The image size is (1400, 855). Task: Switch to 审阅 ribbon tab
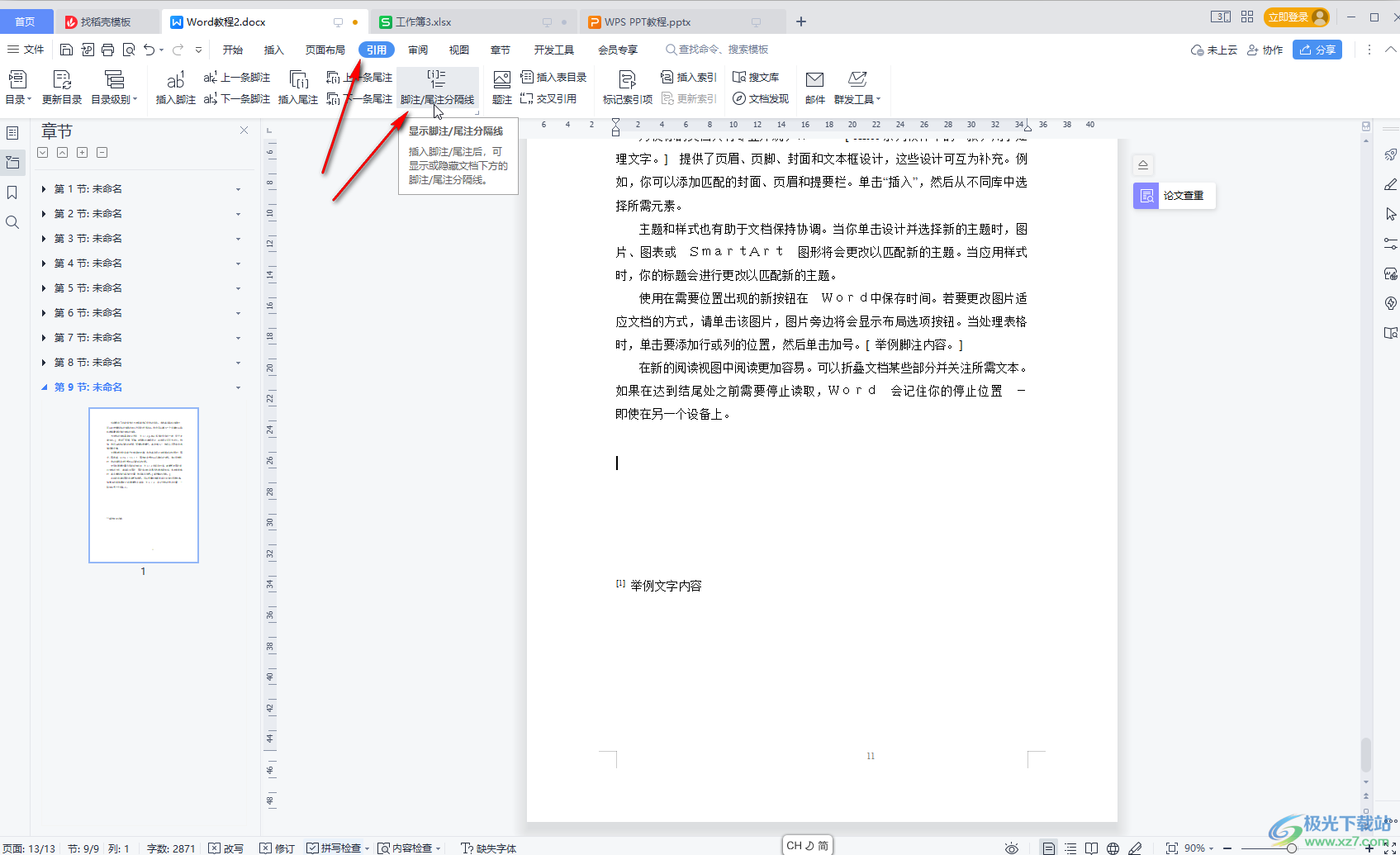(418, 50)
